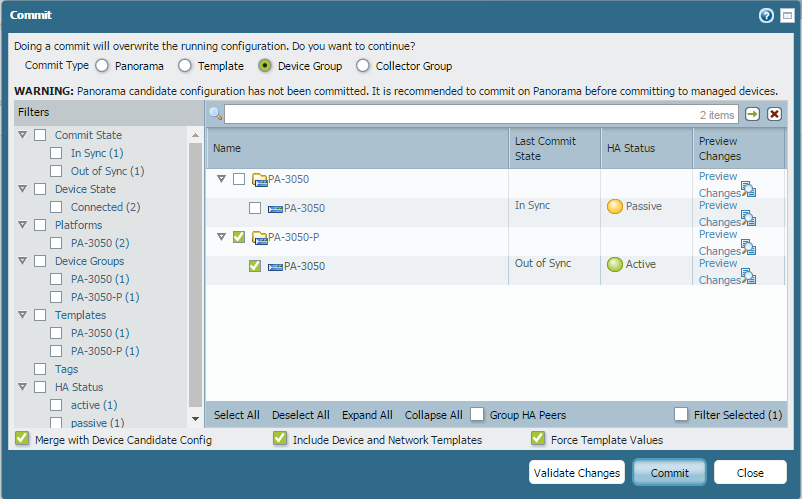Click the search magnifier icon
Screen dimensions: 802x499
(x=216, y=114)
